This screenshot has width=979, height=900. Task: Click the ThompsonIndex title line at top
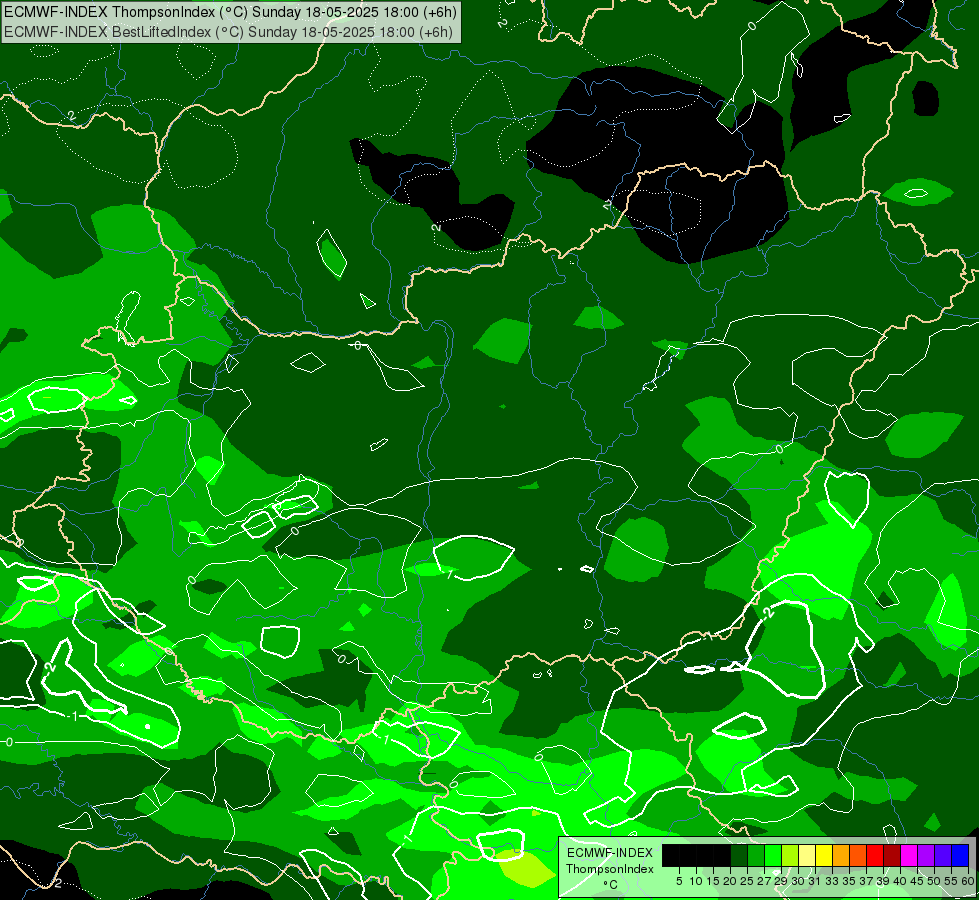tap(231, 12)
